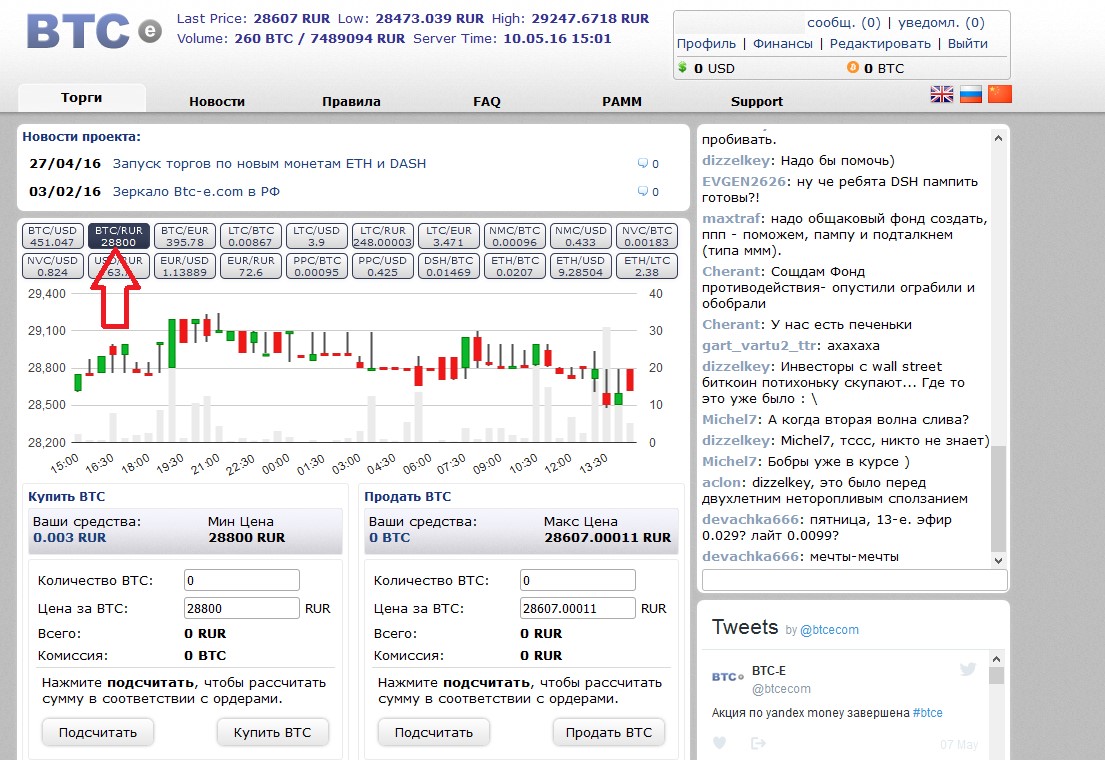Select the ETH/USD pair
This screenshot has width=1105, height=760.
[581, 266]
